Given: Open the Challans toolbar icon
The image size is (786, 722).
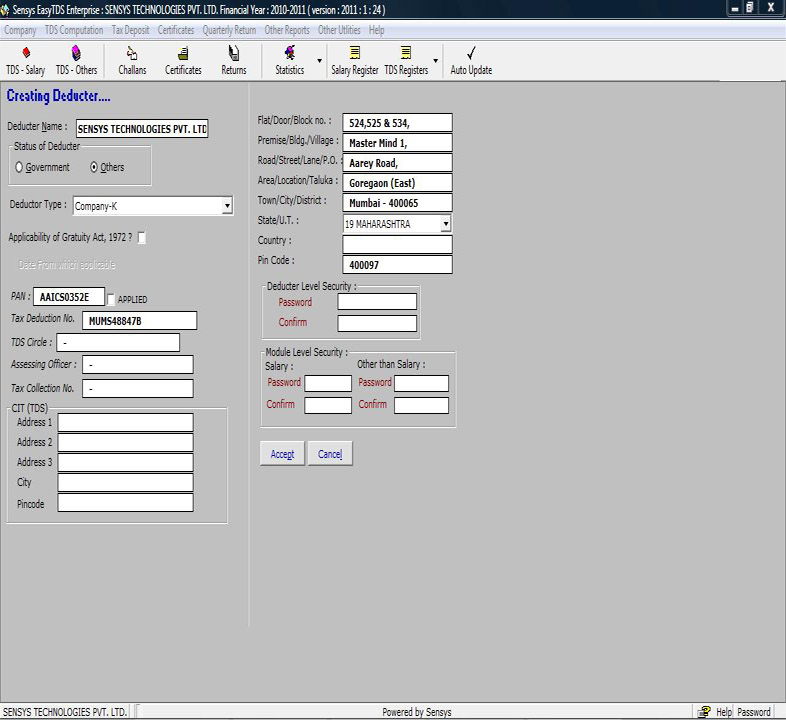Looking at the screenshot, I should [x=132, y=61].
